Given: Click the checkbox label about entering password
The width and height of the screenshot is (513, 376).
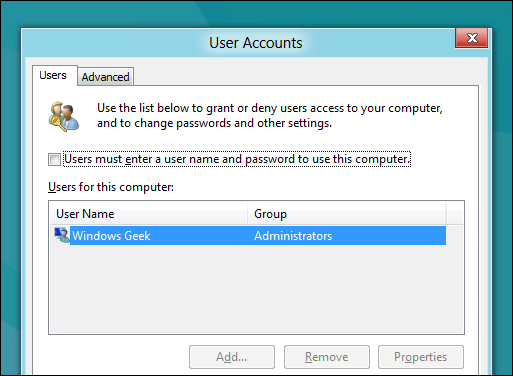Looking at the screenshot, I should tap(237, 159).
